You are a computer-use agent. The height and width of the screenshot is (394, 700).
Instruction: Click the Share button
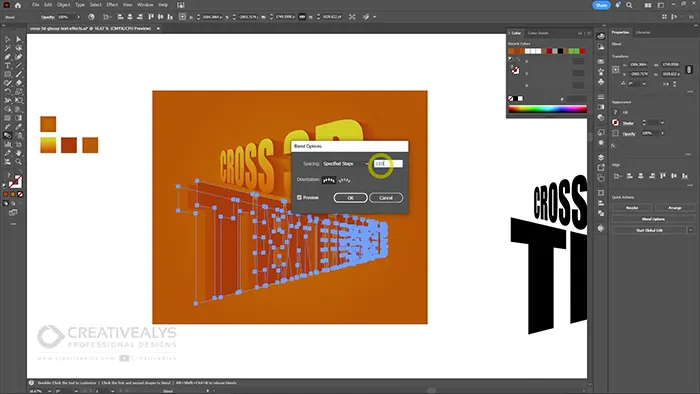coord(601,5)
